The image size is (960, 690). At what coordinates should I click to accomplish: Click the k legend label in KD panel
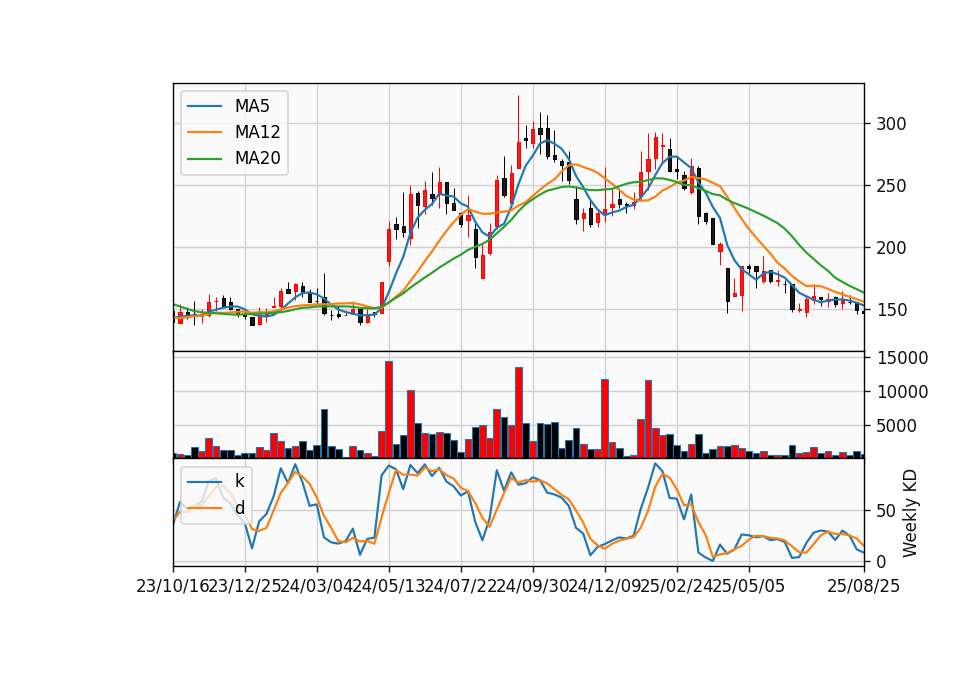[239, 481]
